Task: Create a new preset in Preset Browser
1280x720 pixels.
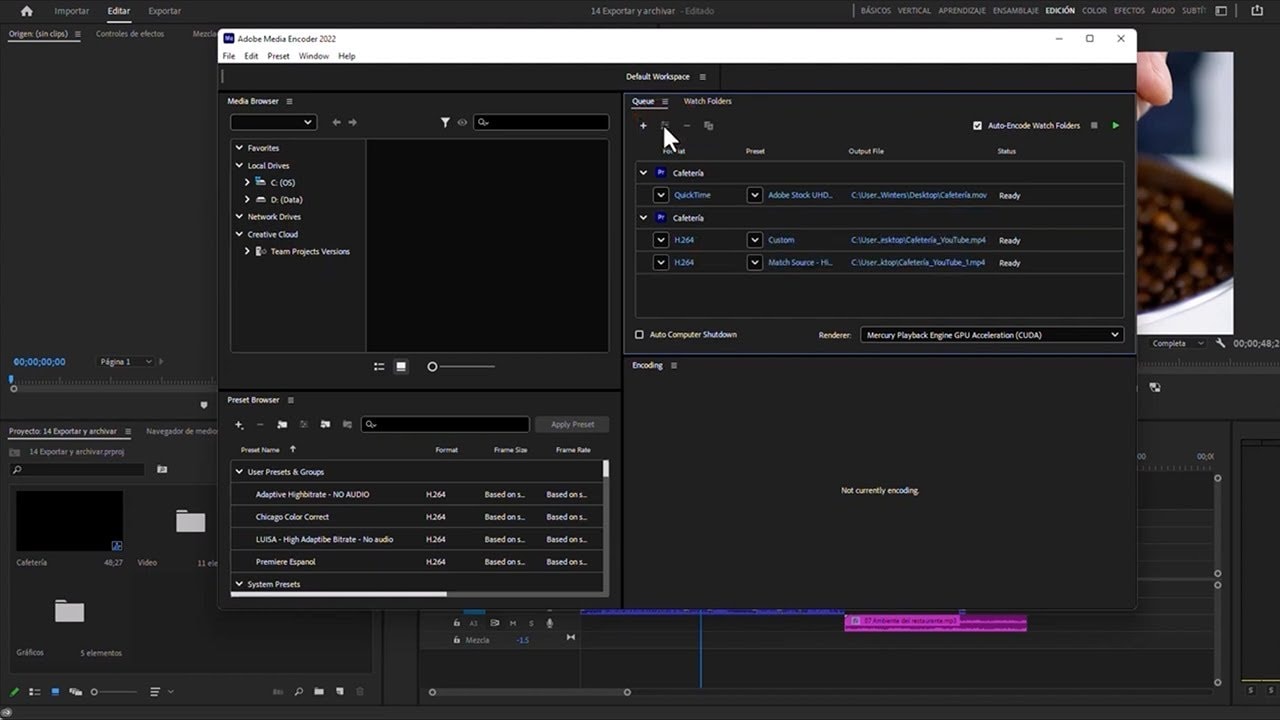Action: pos(239,424)
